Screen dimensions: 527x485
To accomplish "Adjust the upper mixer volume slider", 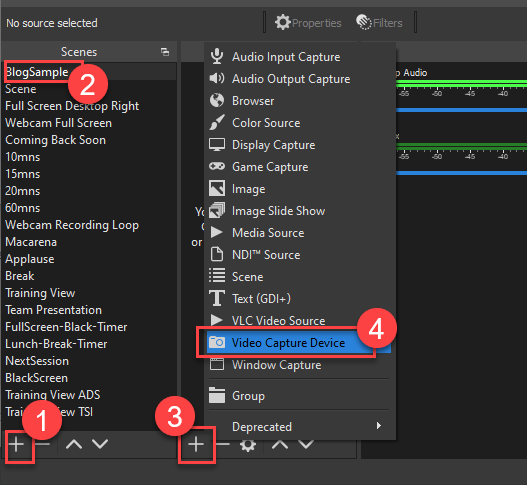I will pyautogui.click(x=461, y=110).
